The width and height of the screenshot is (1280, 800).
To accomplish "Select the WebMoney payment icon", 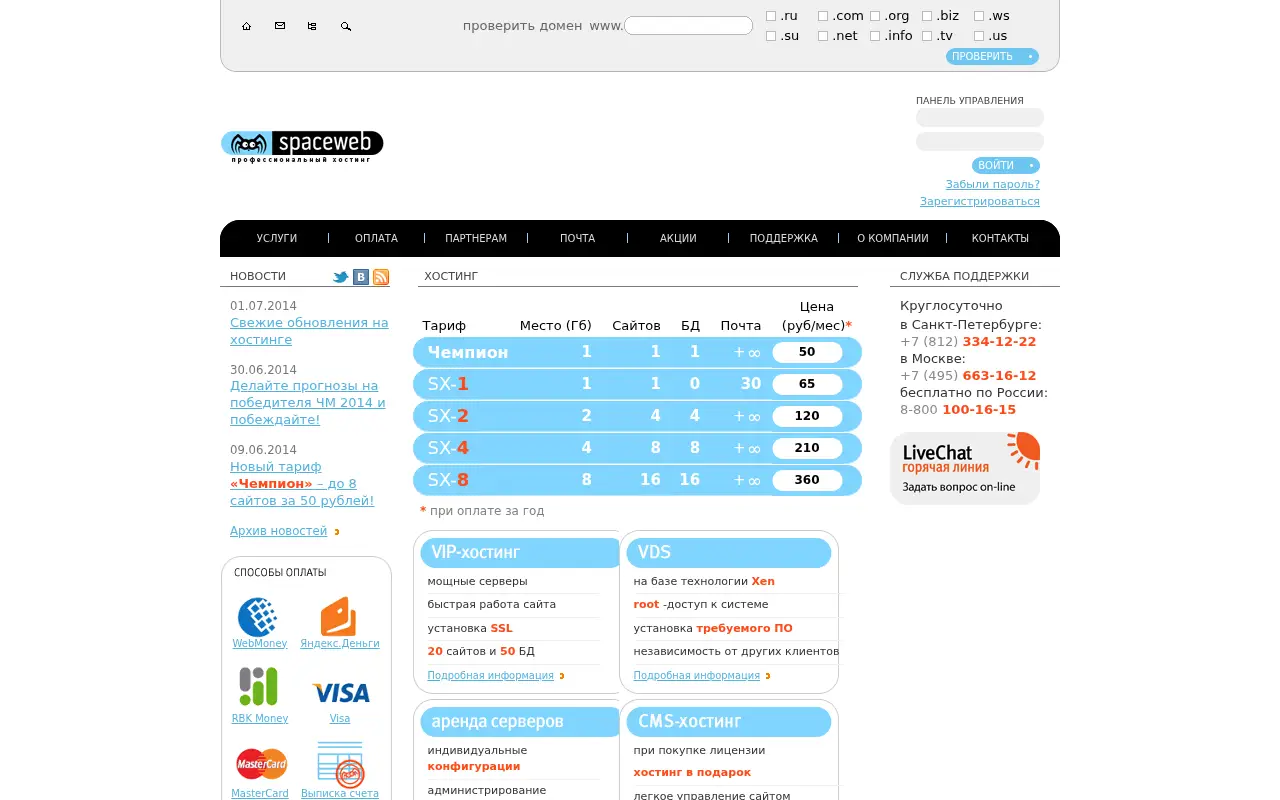I will 258,617.
